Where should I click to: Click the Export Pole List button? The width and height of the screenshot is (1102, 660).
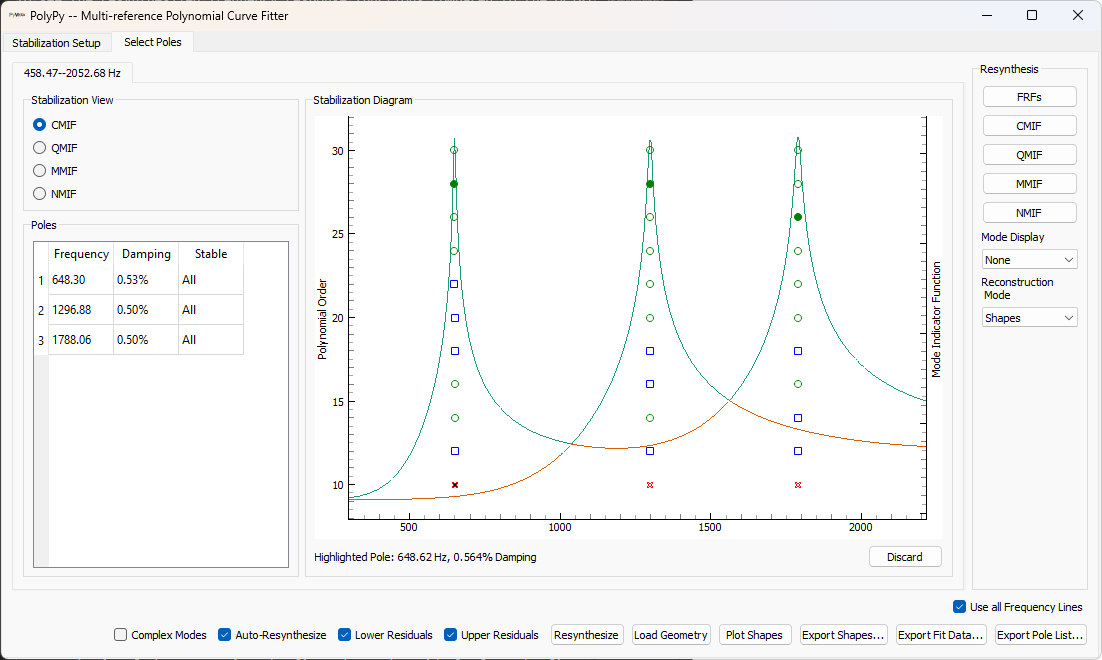coord(1040,635)
